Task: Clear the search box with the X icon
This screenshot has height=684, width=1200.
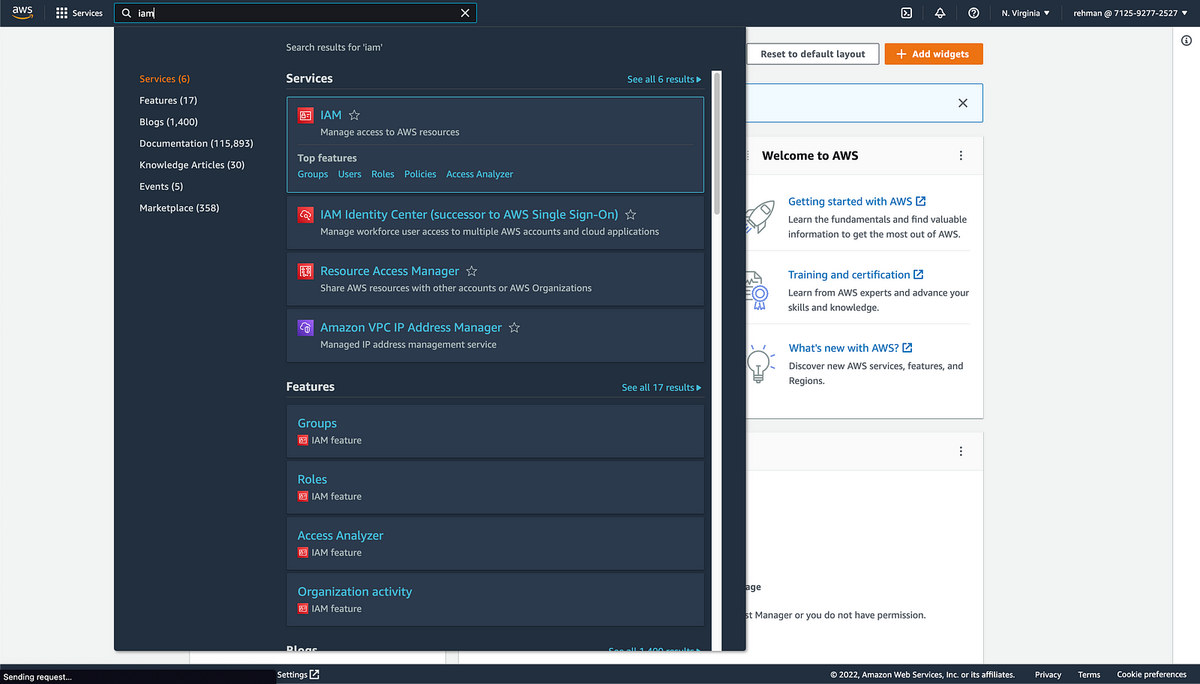Action: 465,13
